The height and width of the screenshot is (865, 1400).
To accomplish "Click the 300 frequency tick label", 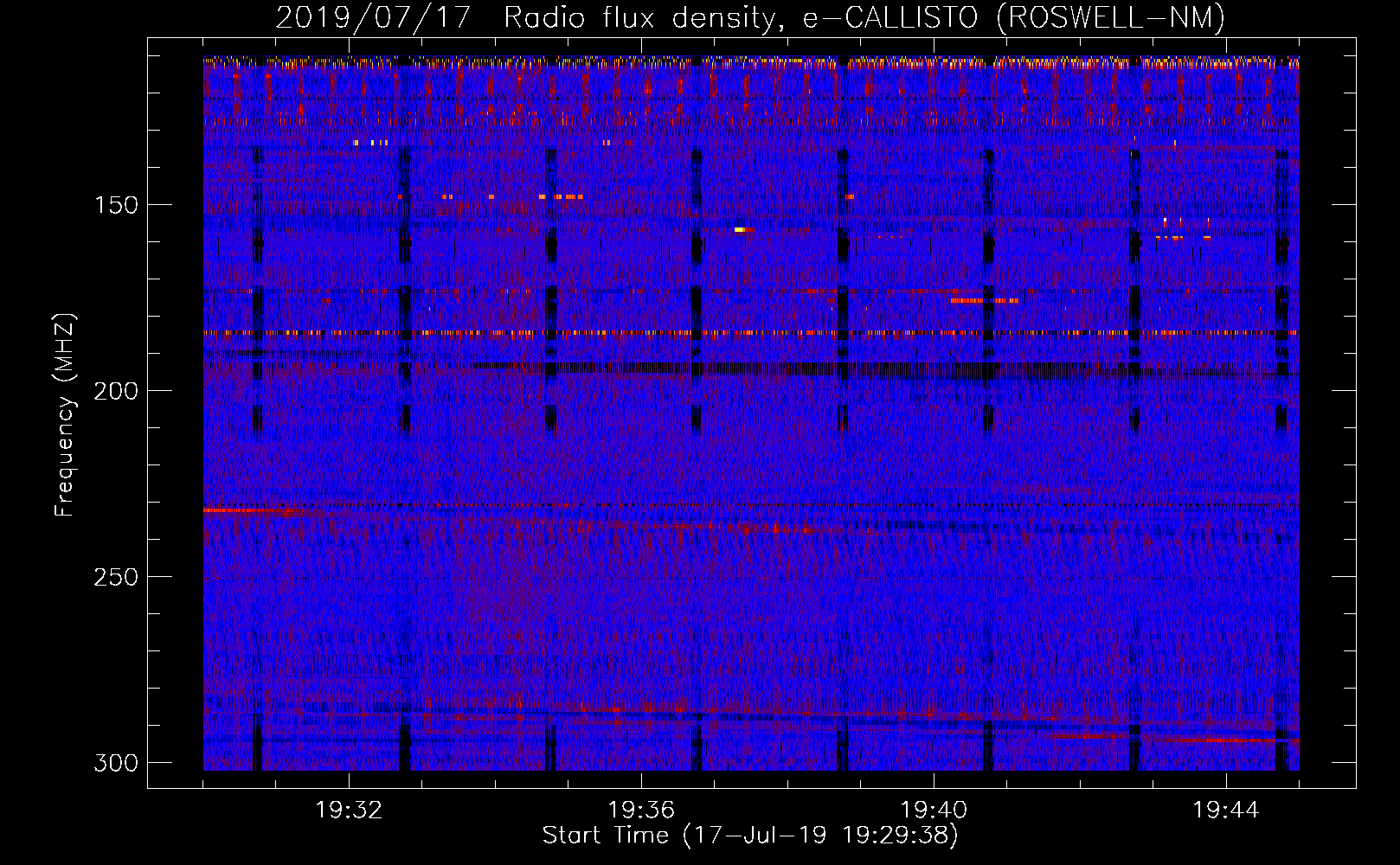I will click(x=116, y=763).
